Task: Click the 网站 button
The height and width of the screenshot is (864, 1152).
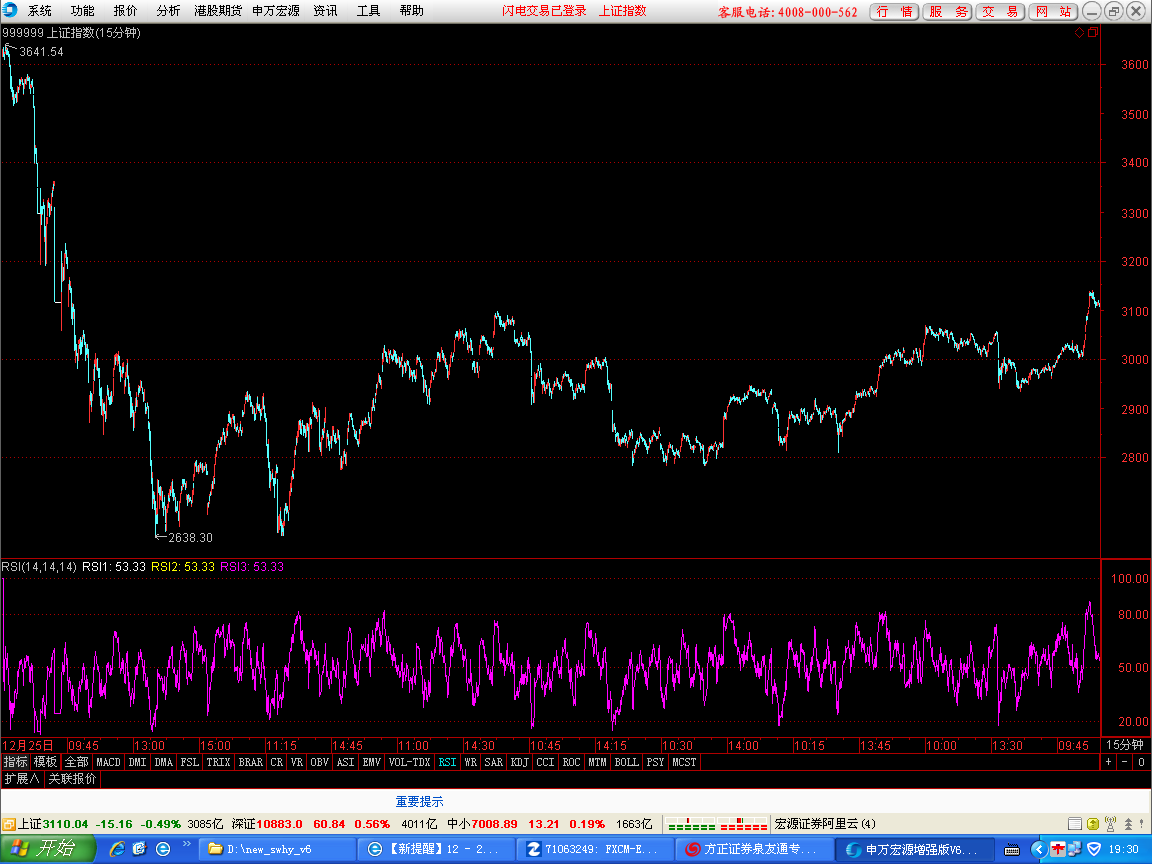Action: 1053,12
